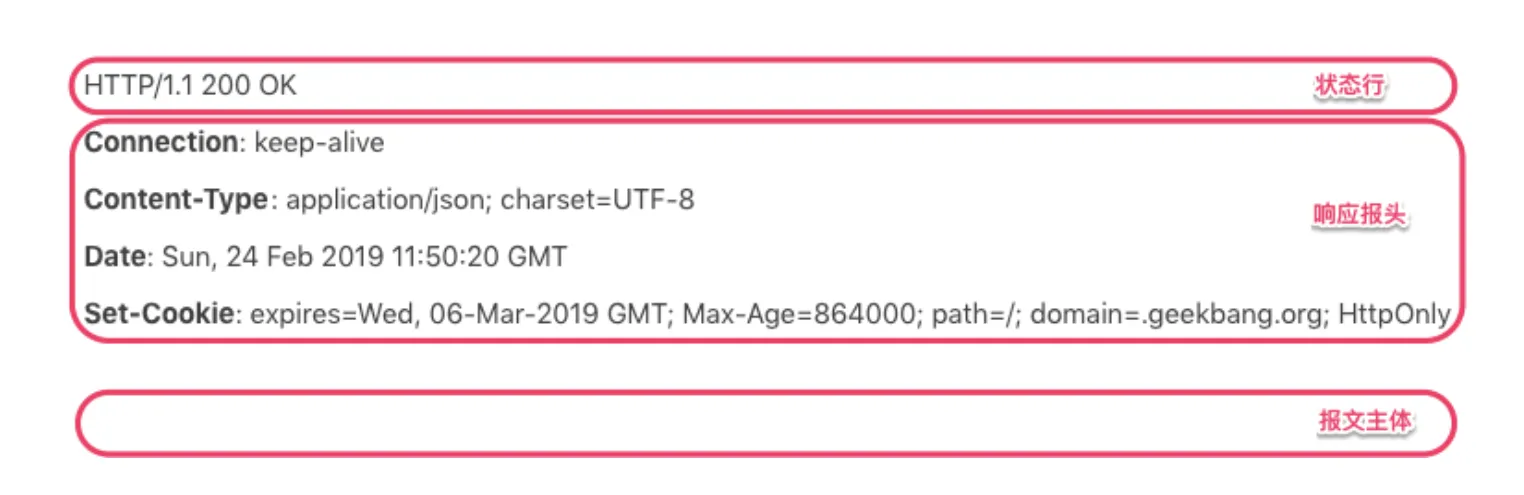Click the red 响应报头 label
The image size is (1524, 495).
[x=1360, y=216]
